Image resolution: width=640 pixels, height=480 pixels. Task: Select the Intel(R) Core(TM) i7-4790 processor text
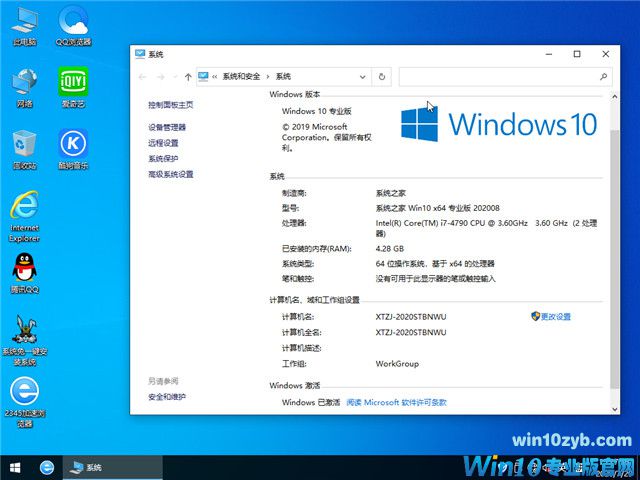tap(486, 228)
